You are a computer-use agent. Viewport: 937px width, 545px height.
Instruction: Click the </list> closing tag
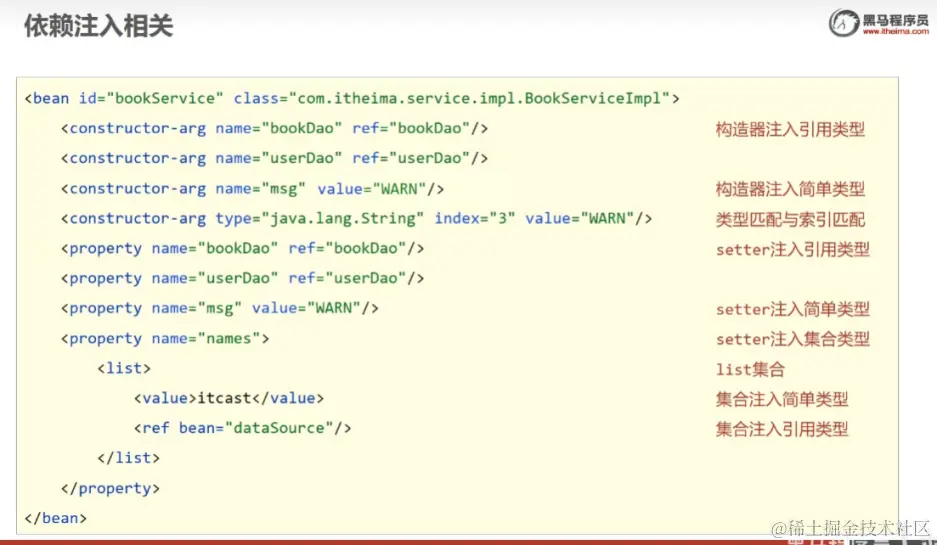(128, 458)
